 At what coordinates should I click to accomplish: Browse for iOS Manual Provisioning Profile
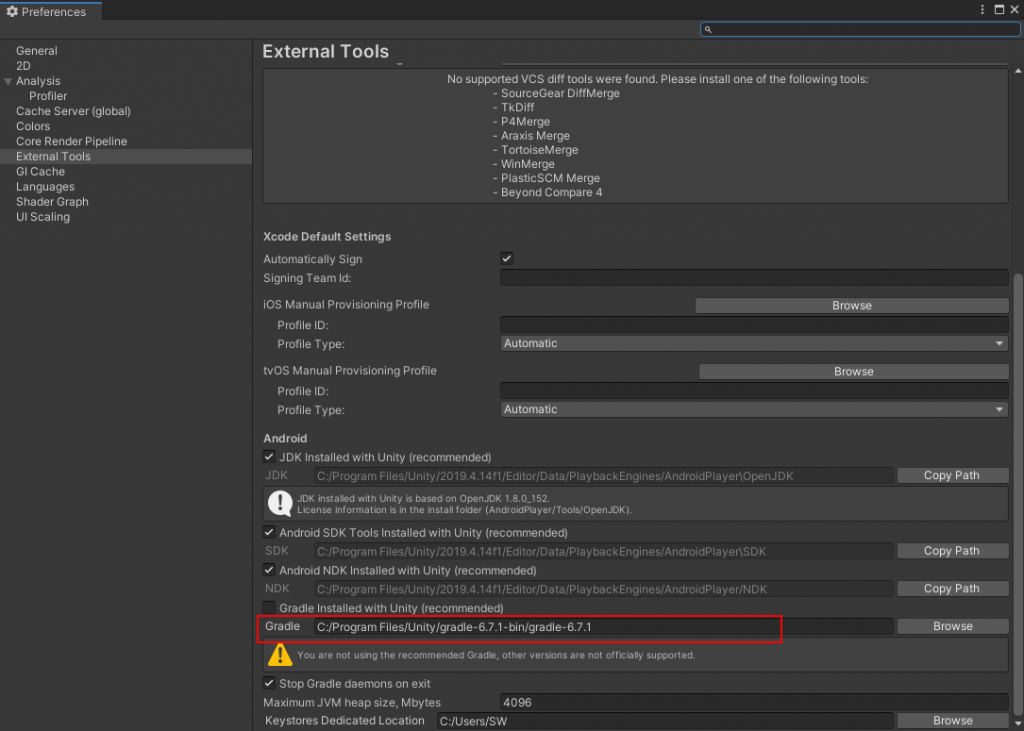coord(852,306)
